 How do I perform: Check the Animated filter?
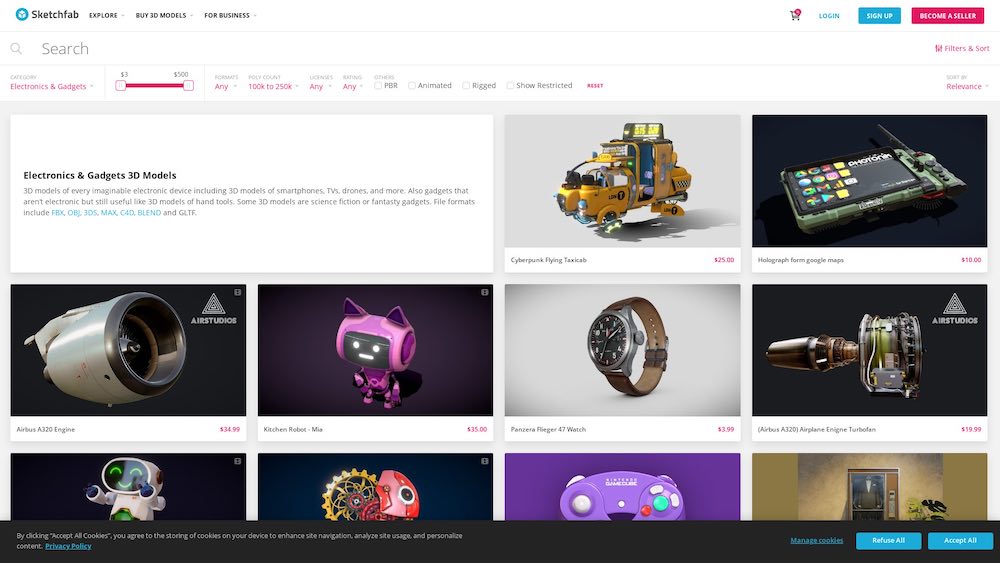coord(412,86)
